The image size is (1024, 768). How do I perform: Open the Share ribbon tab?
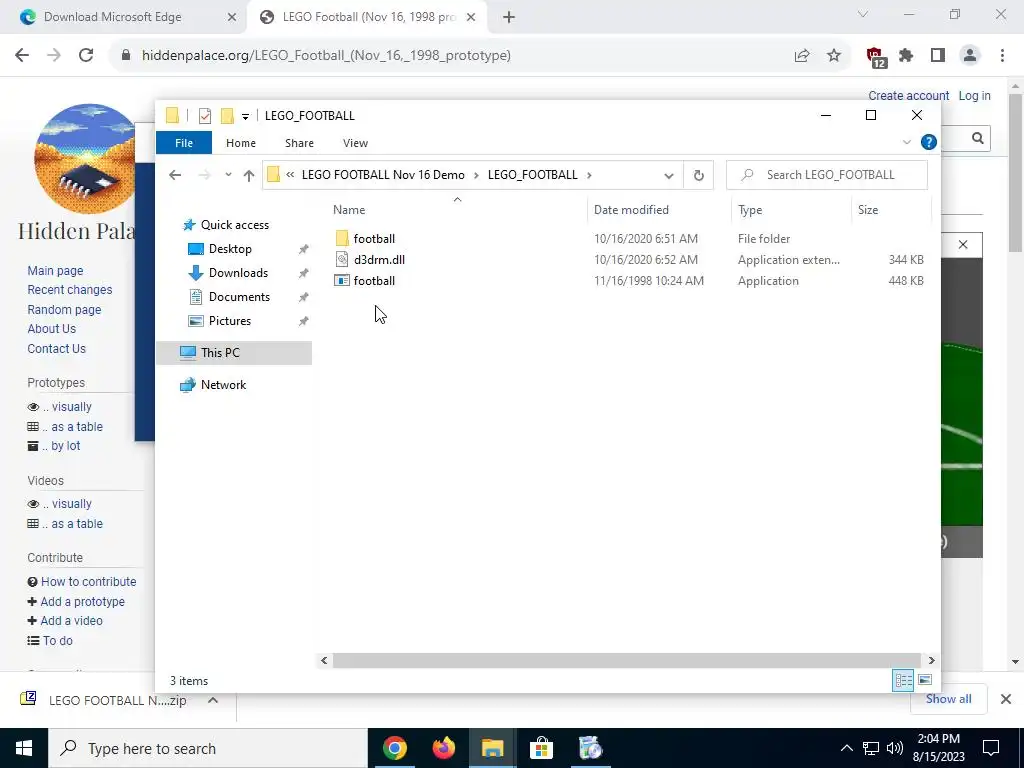(299, 142)
